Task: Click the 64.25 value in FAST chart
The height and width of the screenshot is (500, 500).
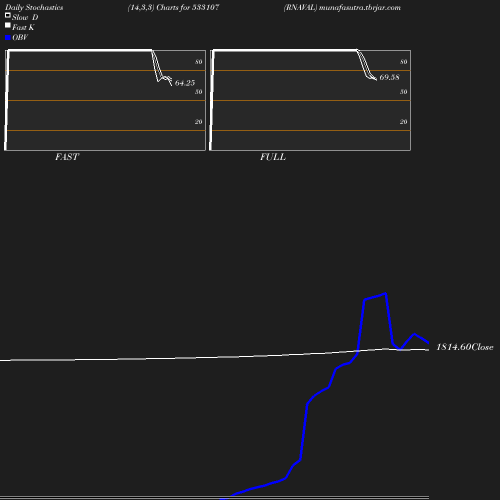Action: coord(185,83)
